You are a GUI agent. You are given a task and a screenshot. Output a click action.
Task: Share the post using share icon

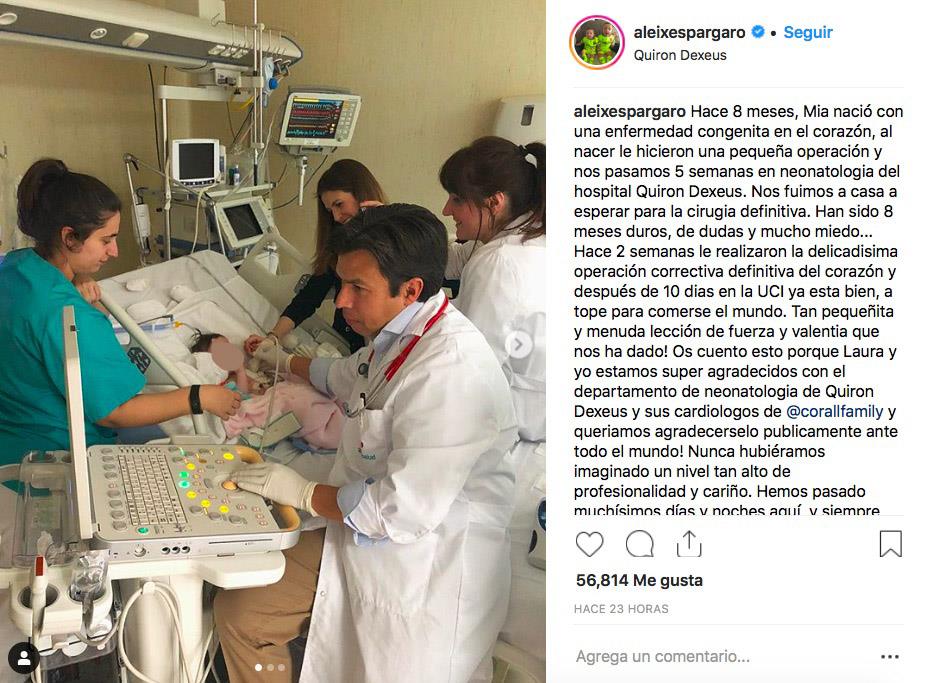[x=689, y=544]
